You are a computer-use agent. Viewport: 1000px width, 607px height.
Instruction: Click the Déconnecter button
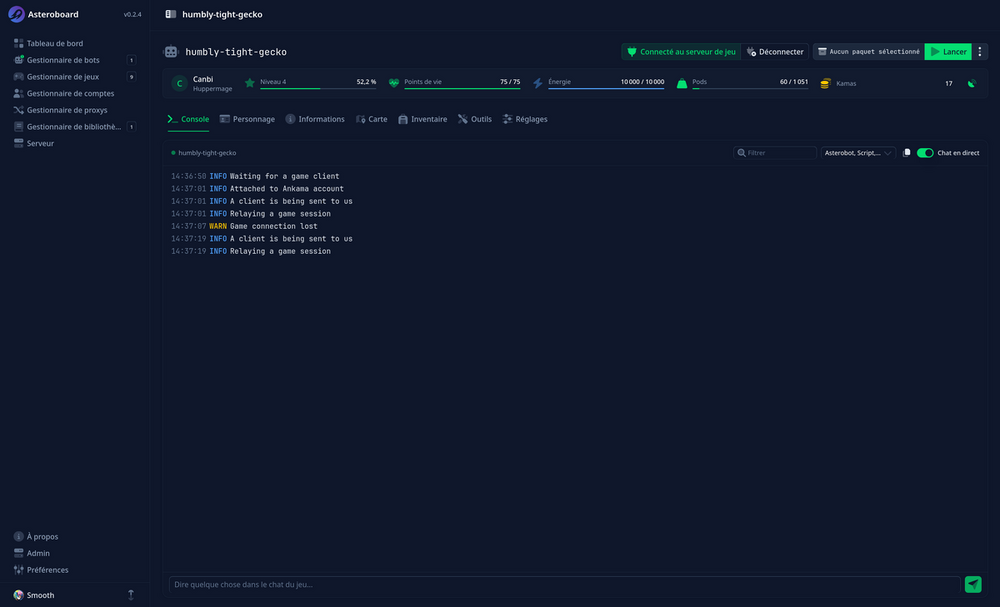click(775, 52)
